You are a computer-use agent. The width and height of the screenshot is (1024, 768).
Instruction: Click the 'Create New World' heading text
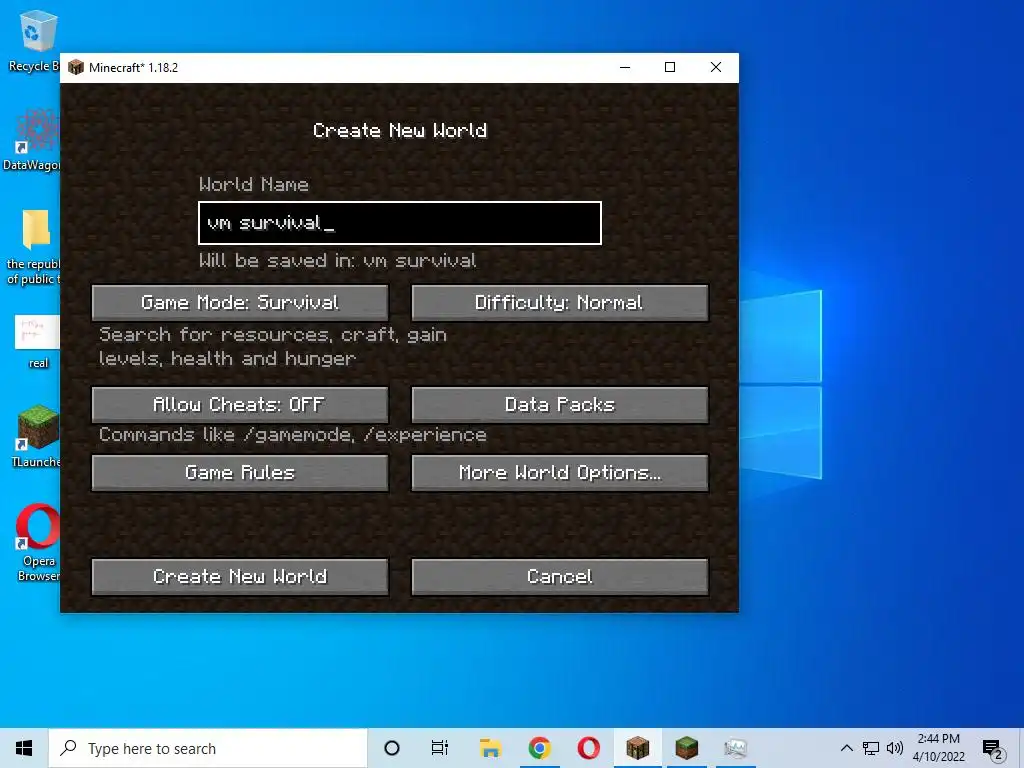coord(400,131)
